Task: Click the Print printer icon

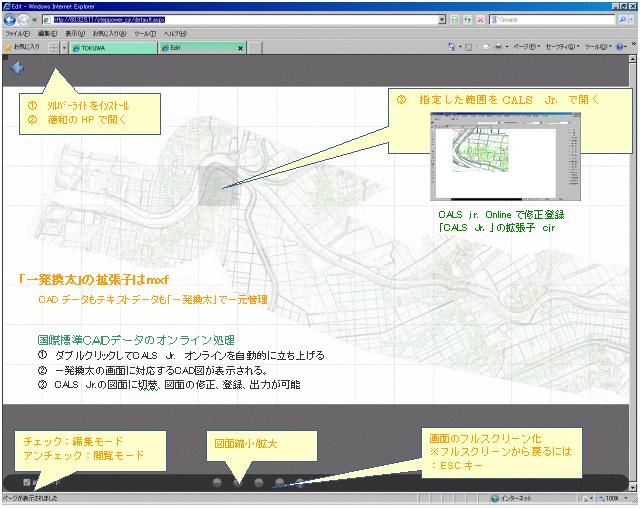Action: point(498,47)
